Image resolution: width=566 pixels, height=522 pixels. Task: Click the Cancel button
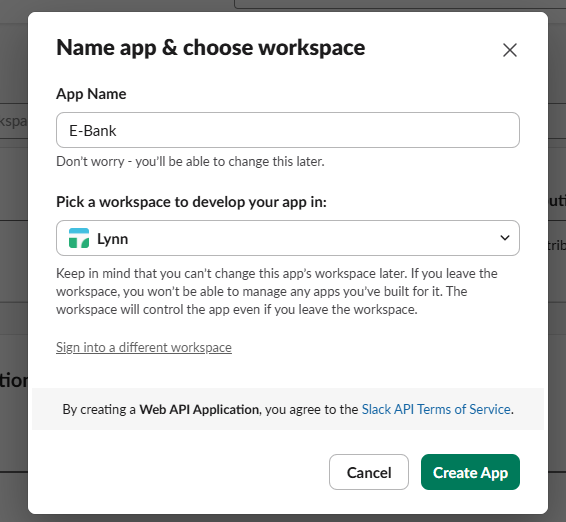coord(369,472)
